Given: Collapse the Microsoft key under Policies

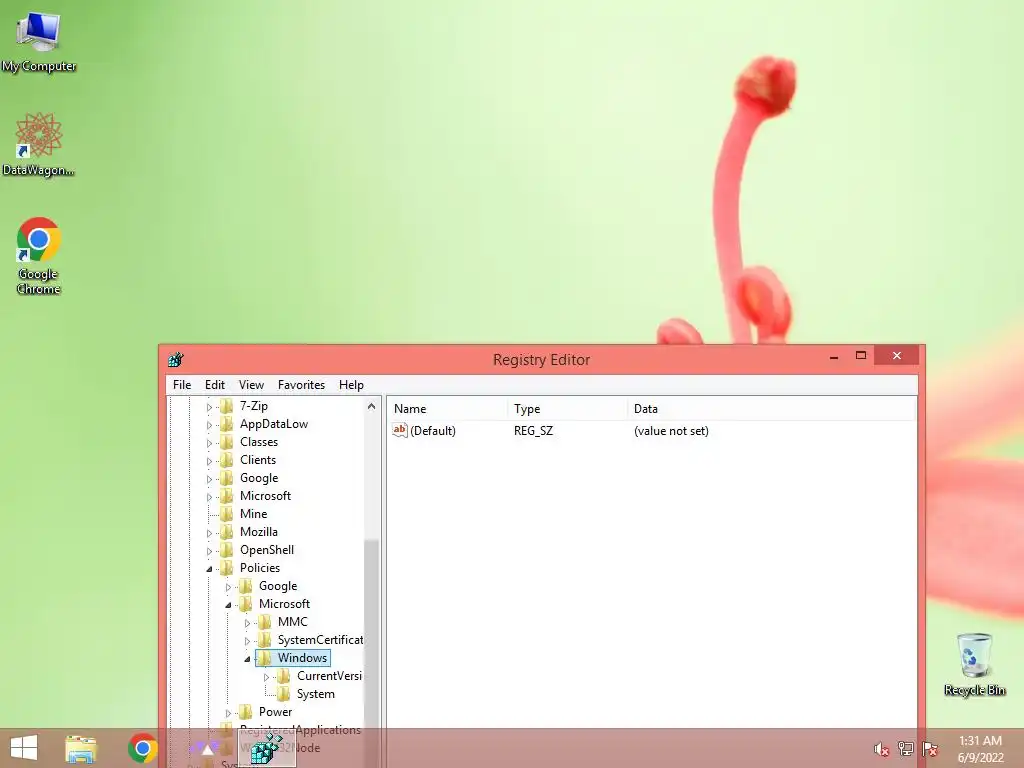Looking at the screenshot, I should (x=228, y=605).
